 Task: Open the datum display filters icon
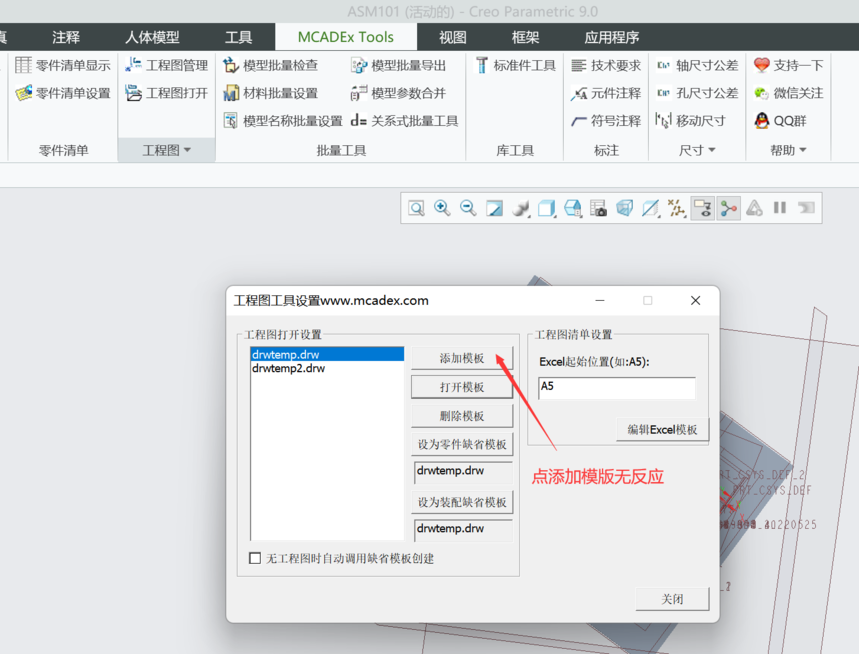point(677,208)
